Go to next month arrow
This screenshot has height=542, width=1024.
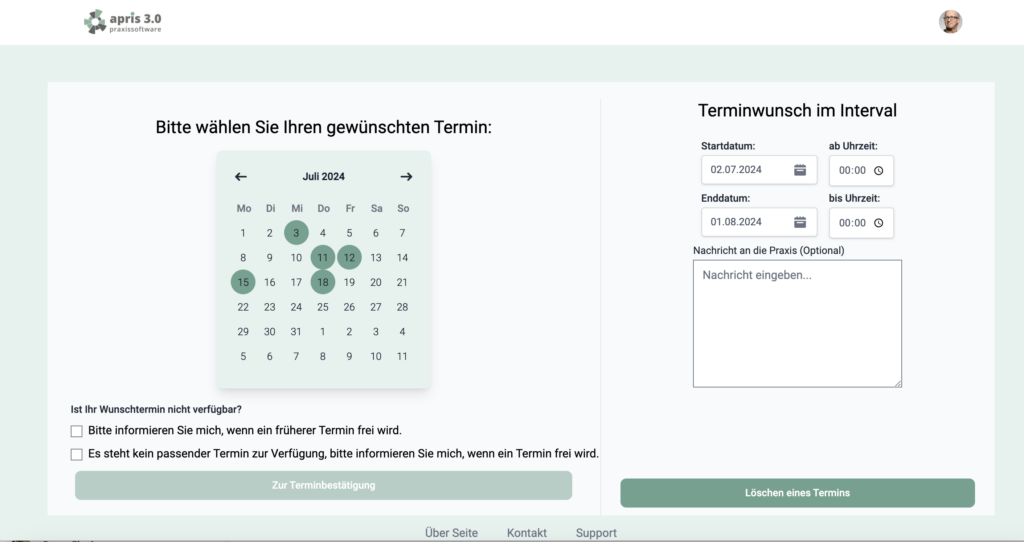[x=406, y=176]
